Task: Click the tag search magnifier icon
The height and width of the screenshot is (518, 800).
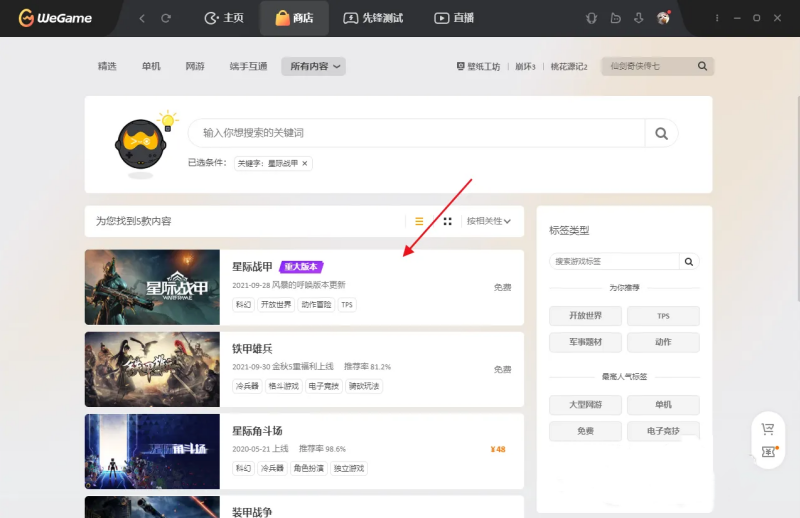Action: tap(689, 262)
